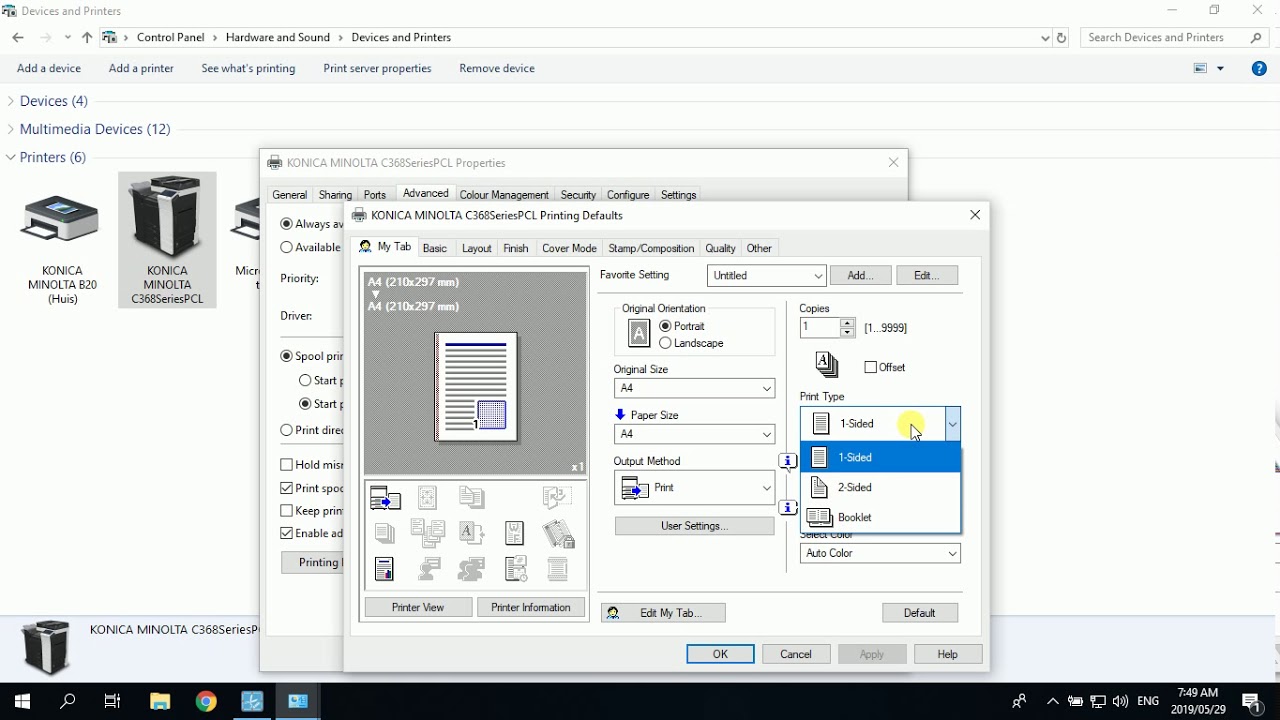Expand the Devices (4) group
Viewport: 1280px width, 720px height.
pyautogui.click(x=11, y=101)
